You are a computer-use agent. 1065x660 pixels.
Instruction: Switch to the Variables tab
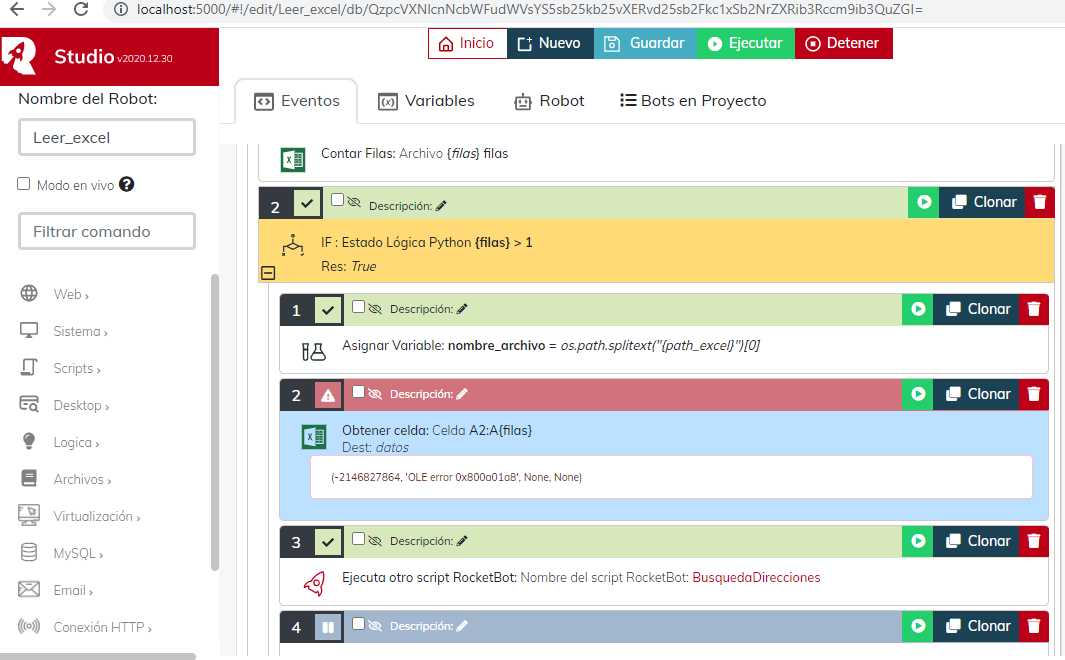click(x=426, y=101)
